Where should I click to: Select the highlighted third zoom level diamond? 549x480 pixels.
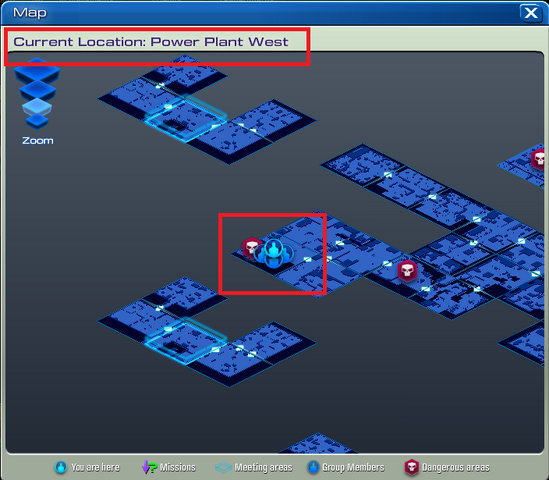point(37,107)
